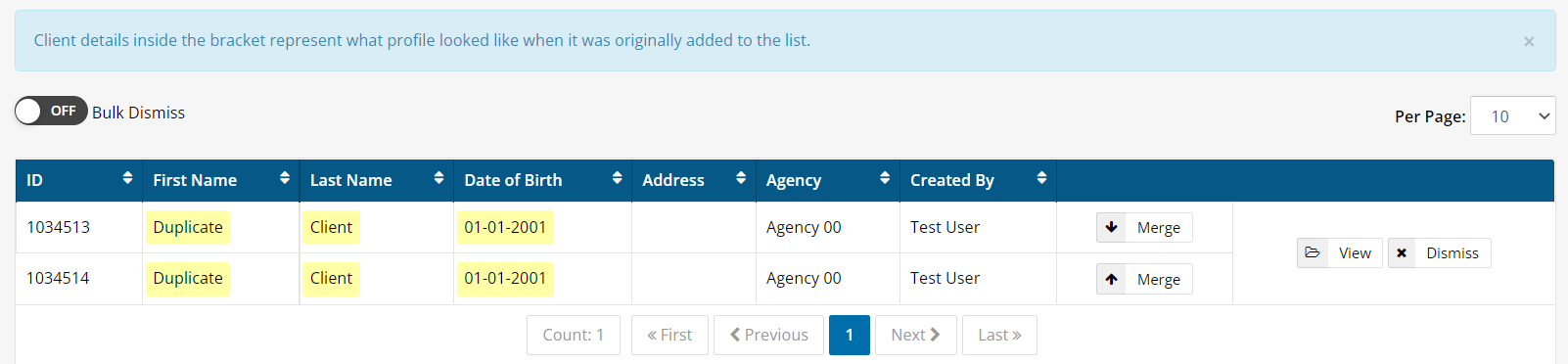Sort by Date of Birth arrows

coord(617,178)
